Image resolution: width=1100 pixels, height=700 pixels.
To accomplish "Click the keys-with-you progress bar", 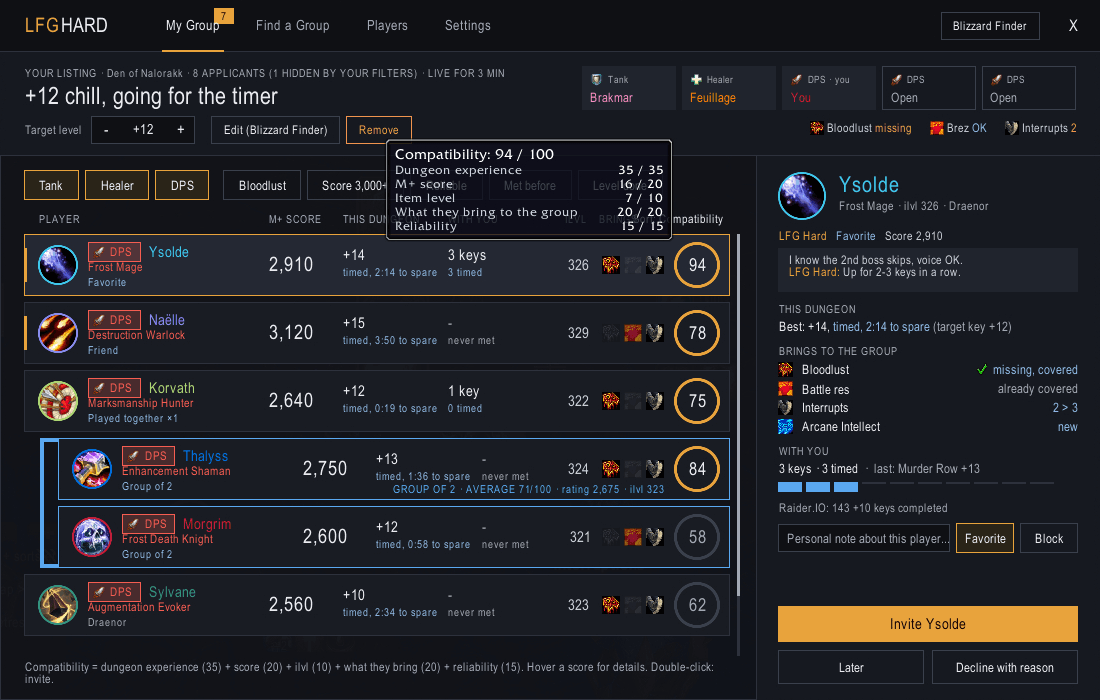I will click(x=915, y=487).
